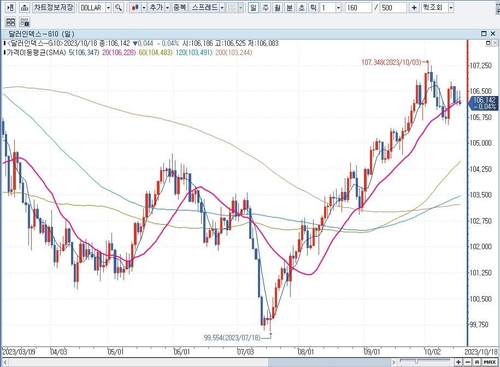Select the 주 (weekly) period toggle
Viewport: 500px width, 367px height.
(265, 7)
